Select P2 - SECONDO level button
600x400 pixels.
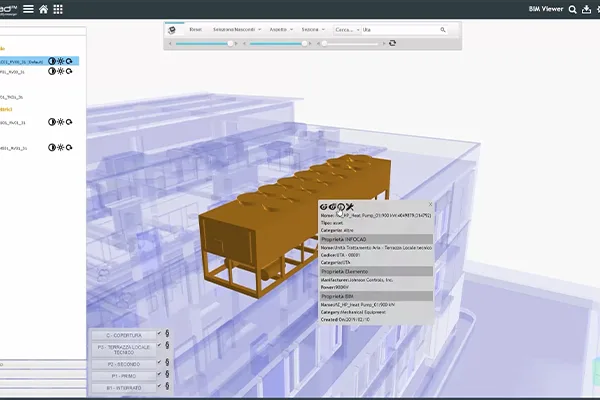point(124,364)
